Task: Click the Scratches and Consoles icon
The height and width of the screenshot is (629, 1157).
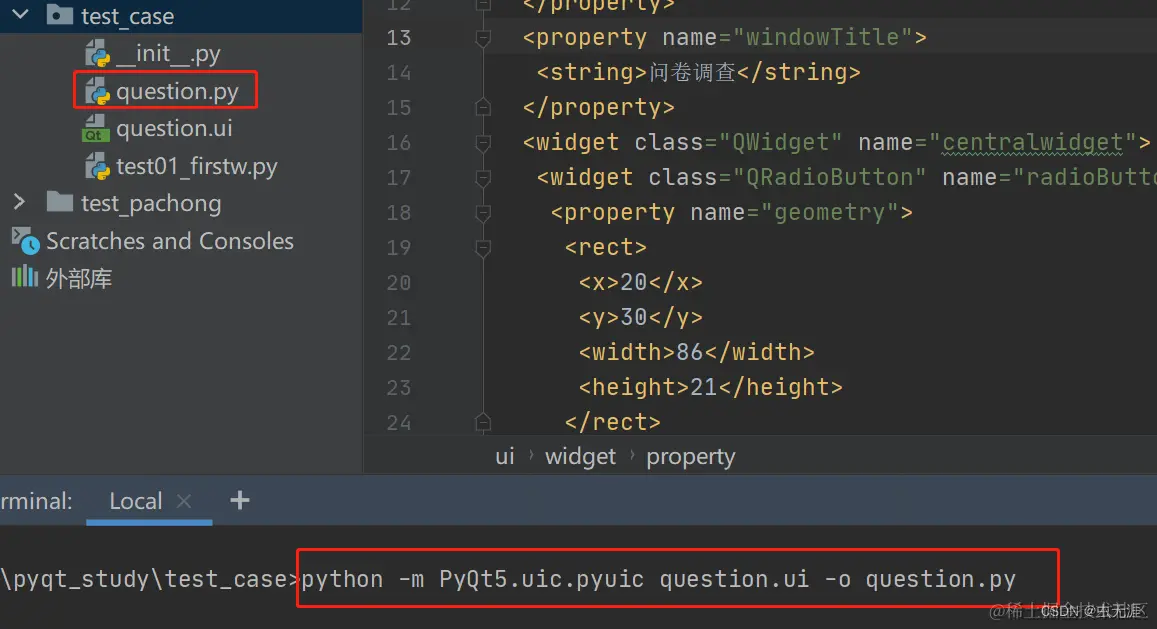Action: [25, 241]
